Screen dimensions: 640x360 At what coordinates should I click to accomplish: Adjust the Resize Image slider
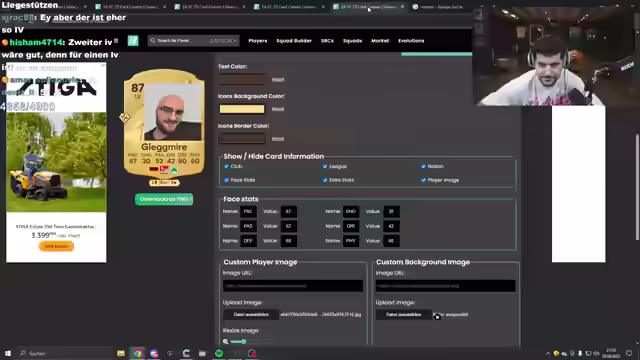[x=250, y=342]
